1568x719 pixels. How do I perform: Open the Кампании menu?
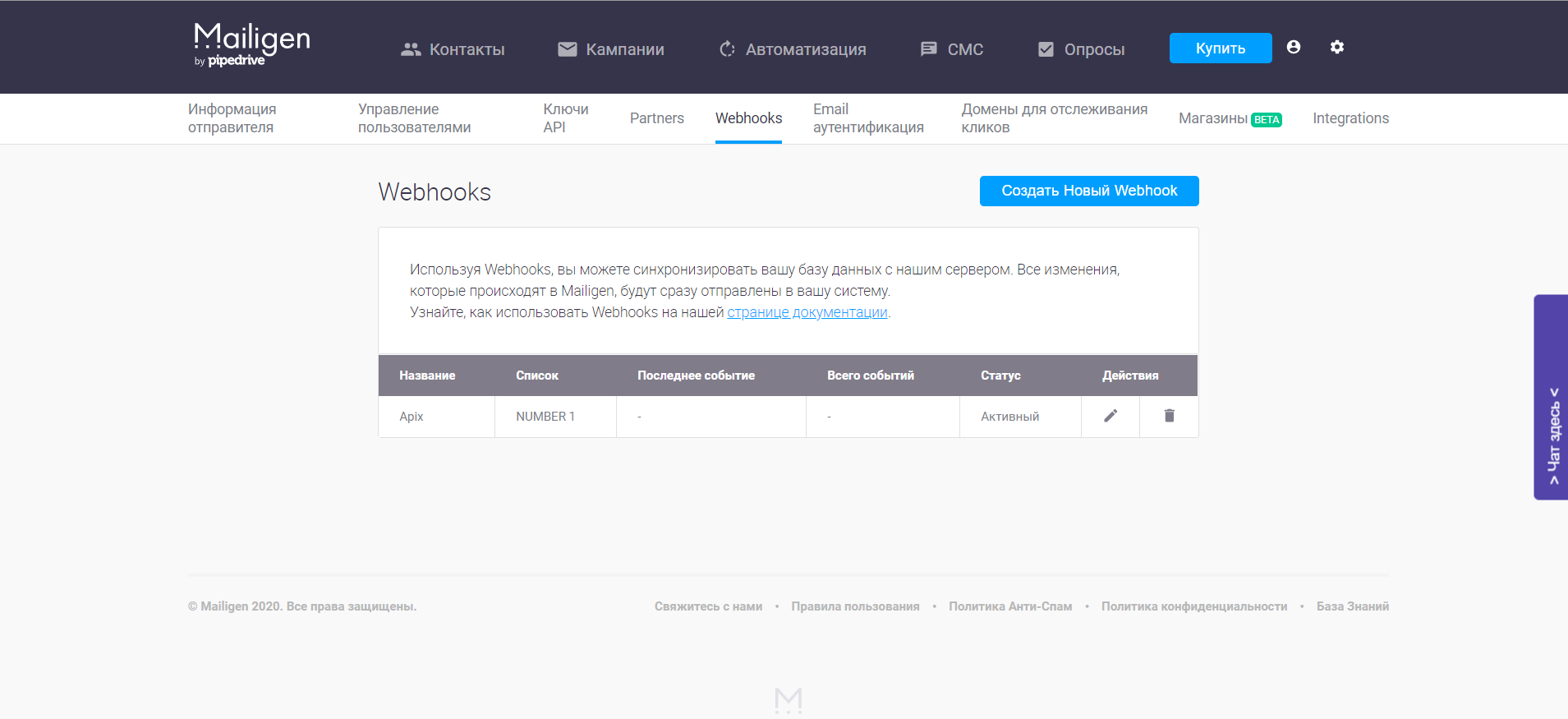611,49
